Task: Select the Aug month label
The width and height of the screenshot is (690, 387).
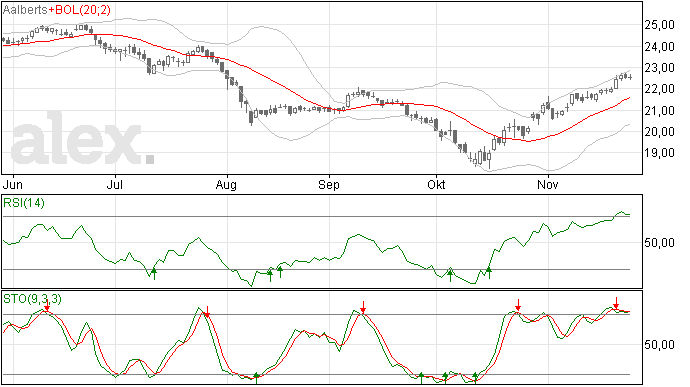Action: (226, 185)
